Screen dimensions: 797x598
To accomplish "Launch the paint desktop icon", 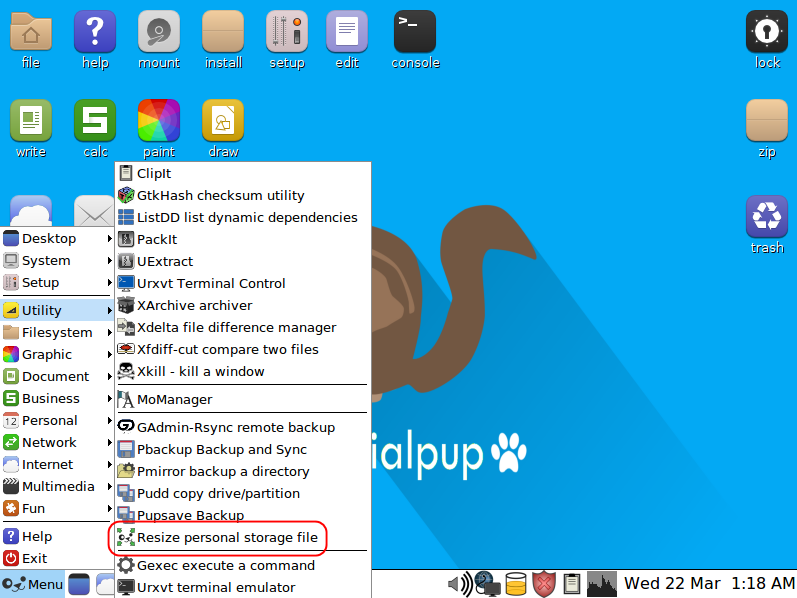I will [159, 121].
